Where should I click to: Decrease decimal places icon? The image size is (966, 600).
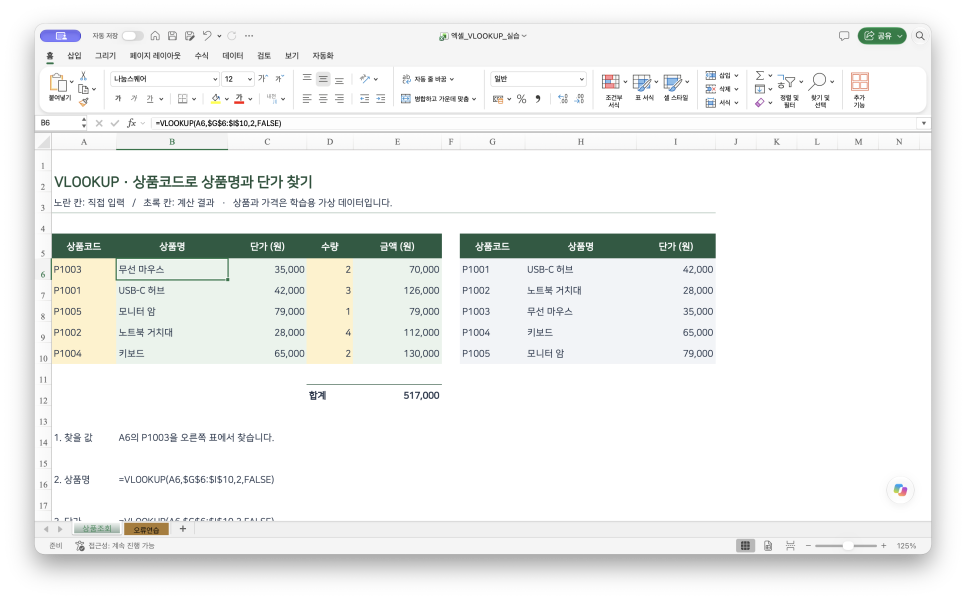coord(579,99)
